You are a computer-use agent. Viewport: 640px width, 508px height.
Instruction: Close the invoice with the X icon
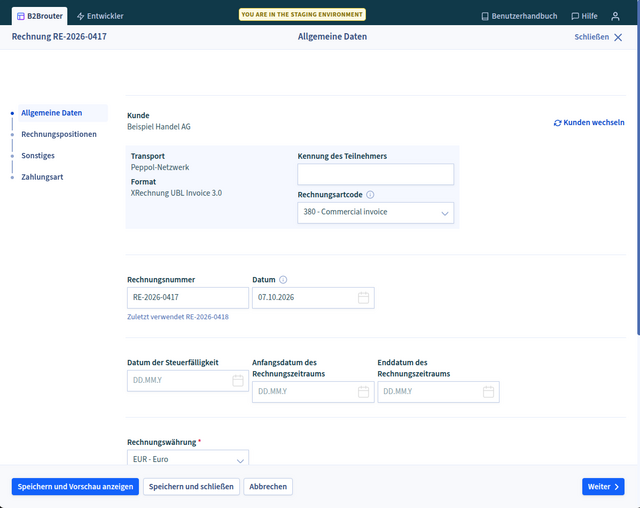pos(618,37)
